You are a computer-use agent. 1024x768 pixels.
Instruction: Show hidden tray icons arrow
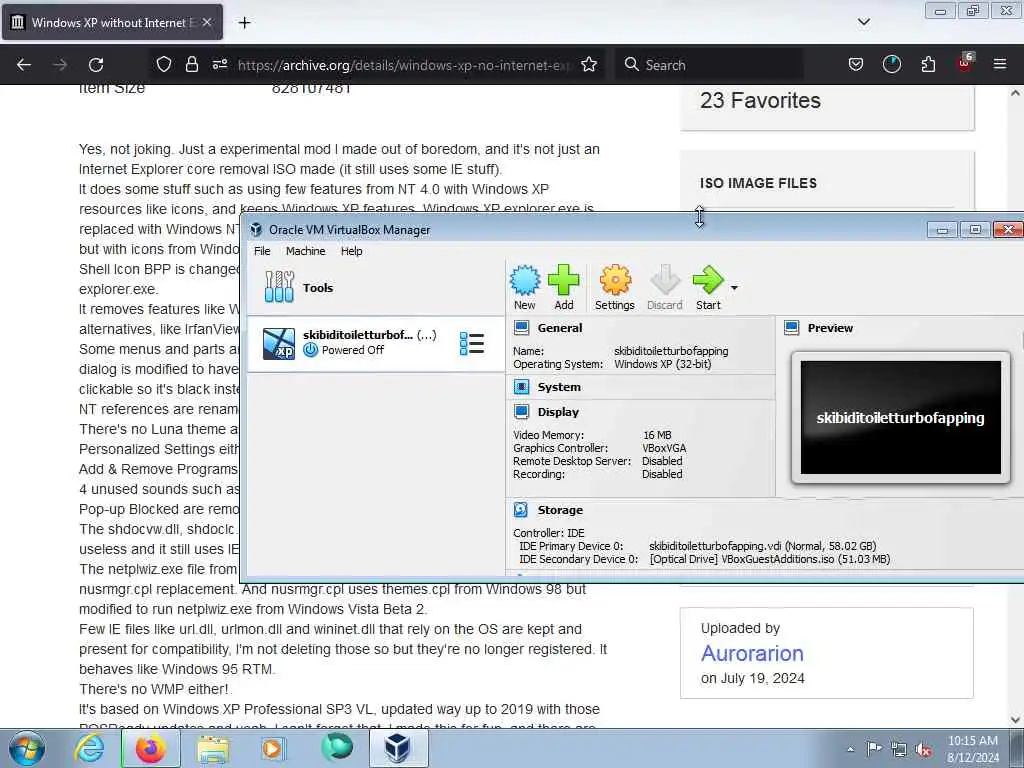click(850, 749)
